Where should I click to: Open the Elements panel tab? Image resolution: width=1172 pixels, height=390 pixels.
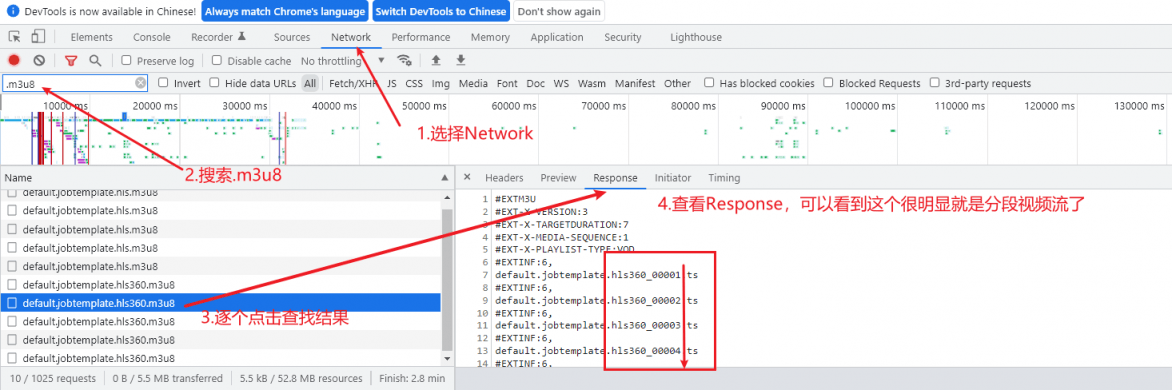(91, 37)
